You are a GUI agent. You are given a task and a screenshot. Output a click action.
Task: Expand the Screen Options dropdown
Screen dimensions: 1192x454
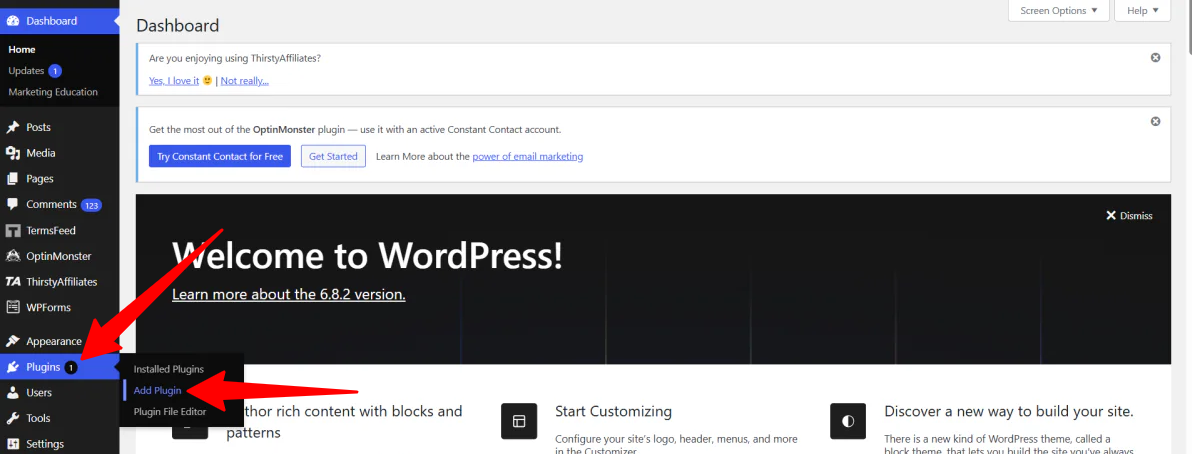1059,11
